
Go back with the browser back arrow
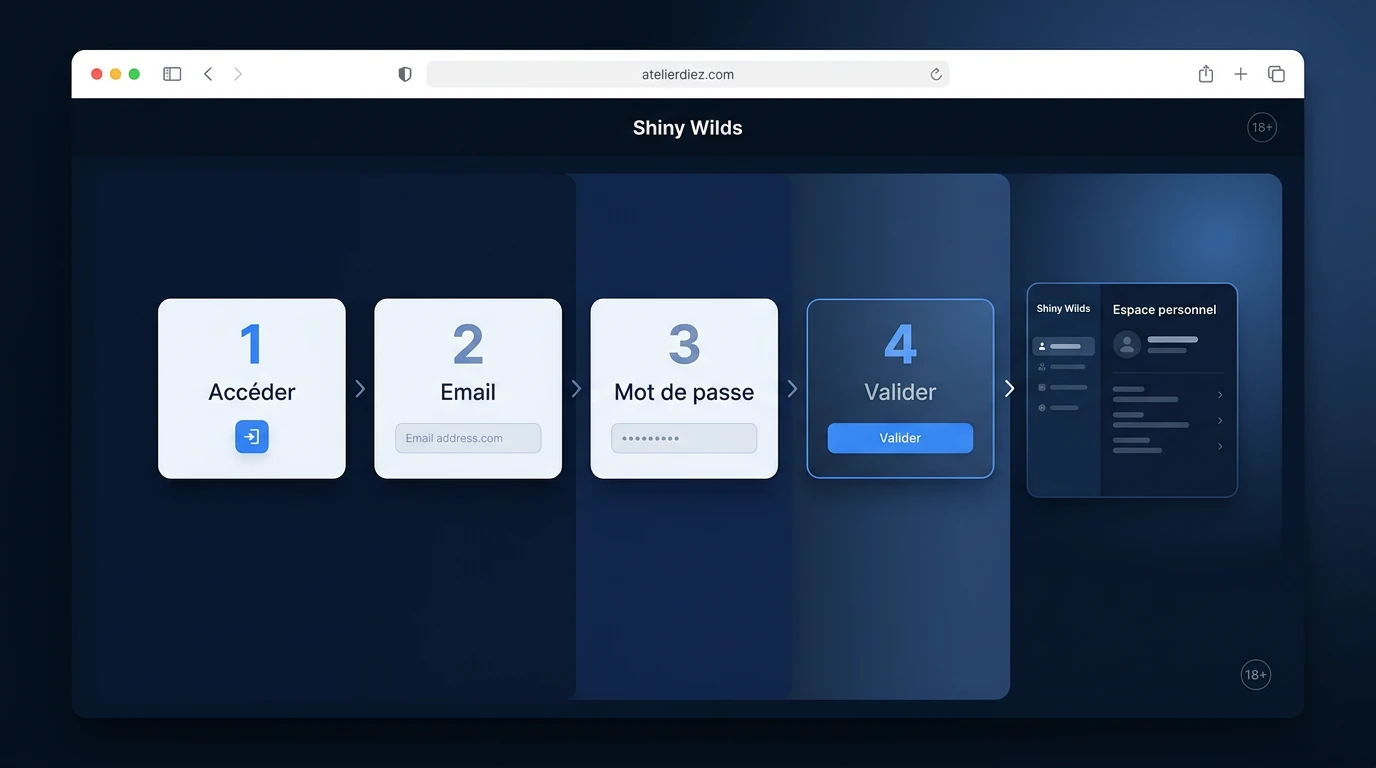pos(208,74)
